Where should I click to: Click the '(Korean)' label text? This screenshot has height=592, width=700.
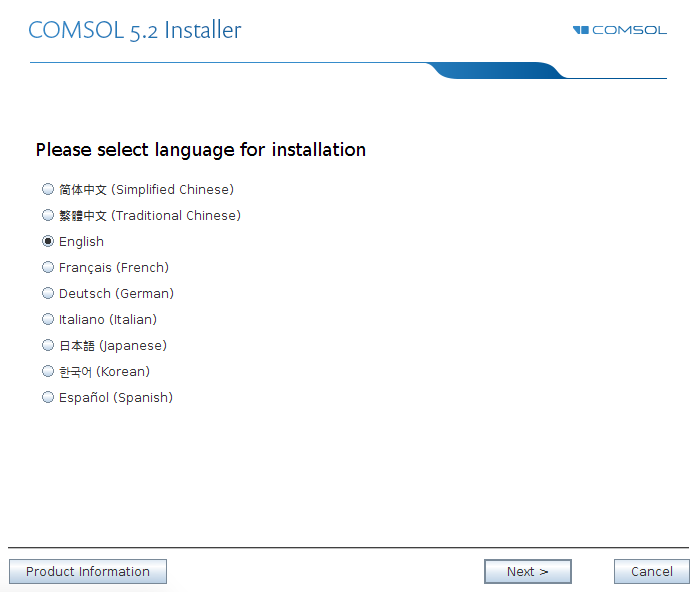pyautogui.click(x=123, y=371)
